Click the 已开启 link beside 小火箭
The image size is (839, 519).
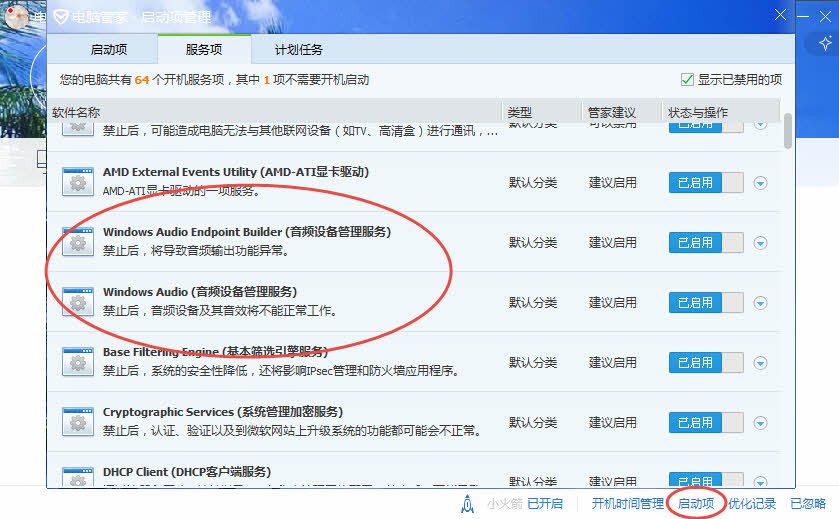click(545, 503)
